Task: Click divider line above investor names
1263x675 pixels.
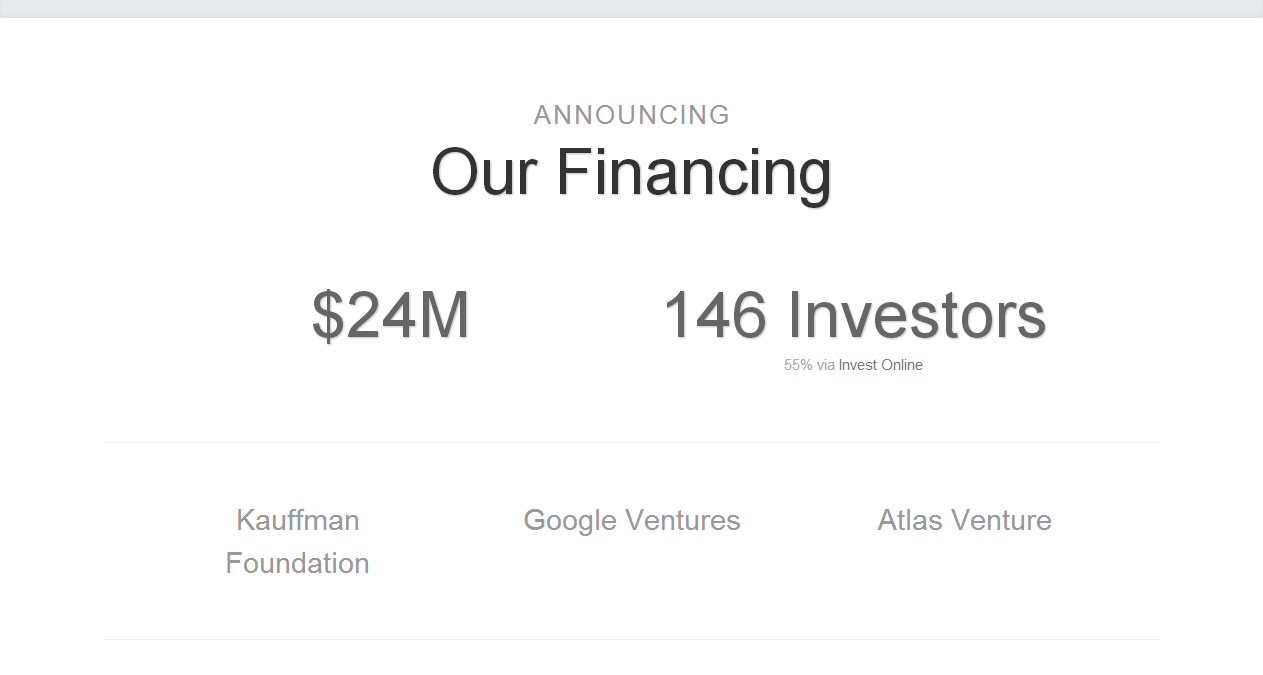Action: (x=631, y=442)
